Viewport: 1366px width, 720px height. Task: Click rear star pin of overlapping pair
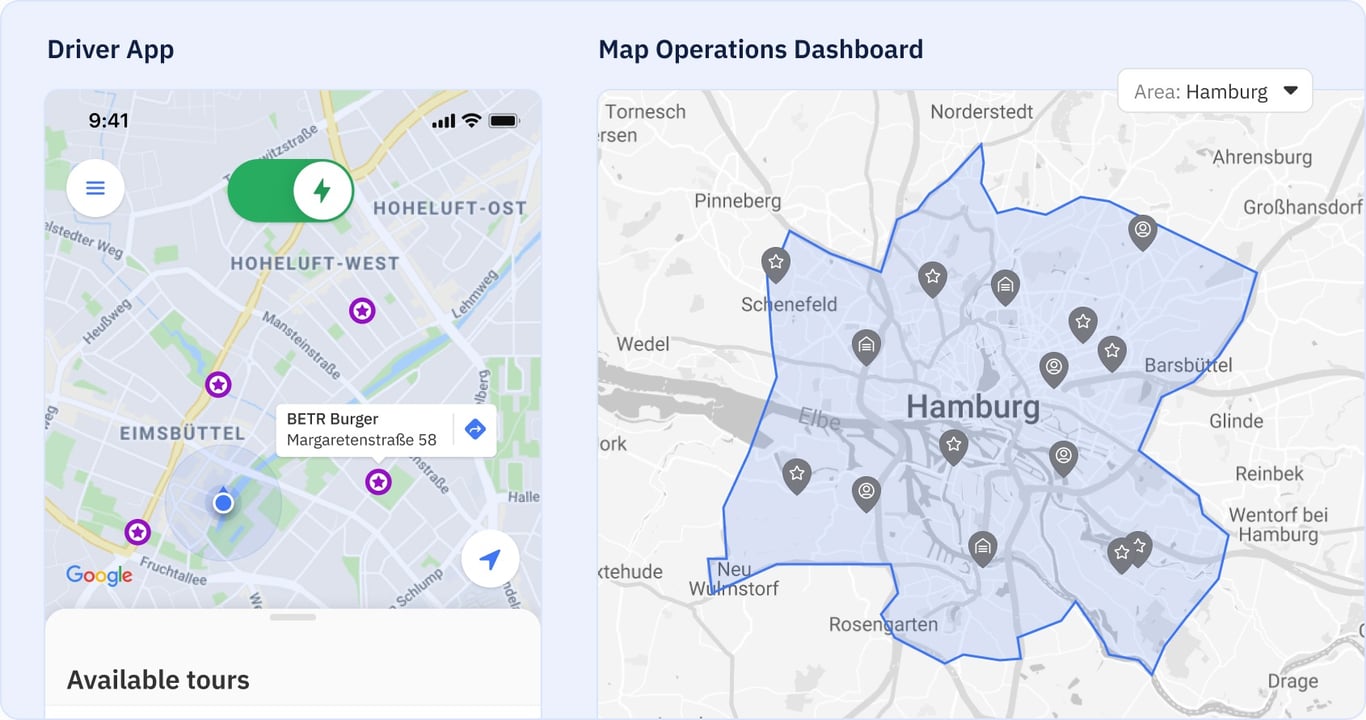[x=1142, y=546]
